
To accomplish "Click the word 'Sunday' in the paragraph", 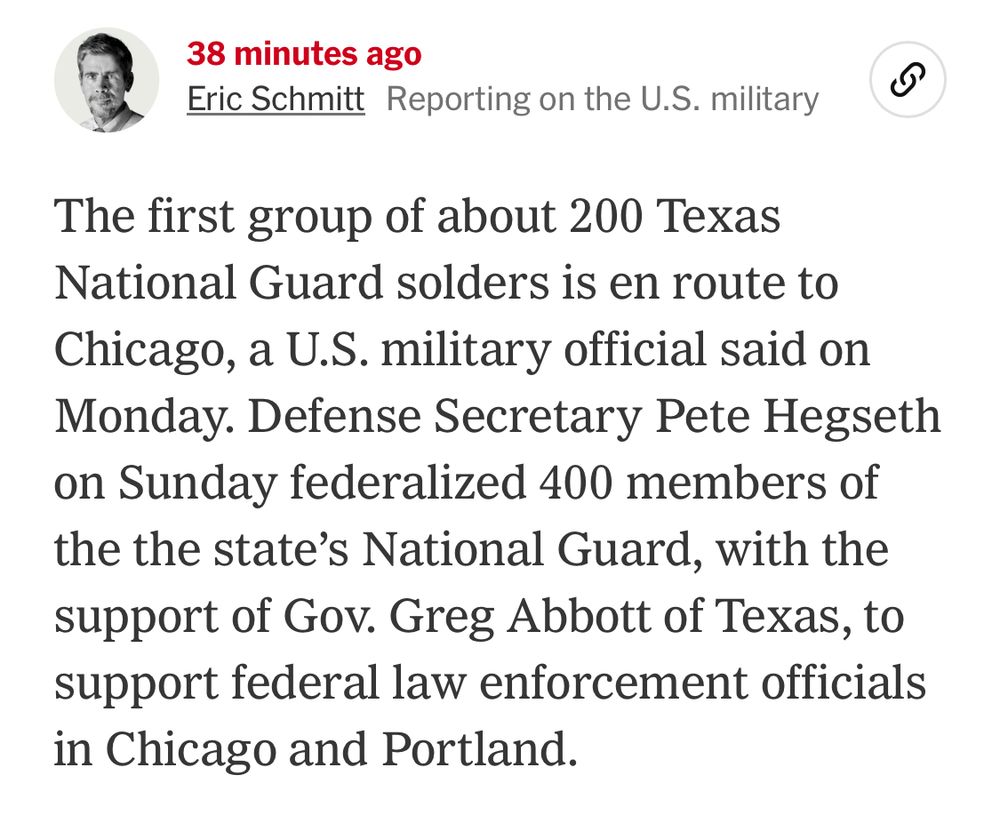I will point(198,484).
